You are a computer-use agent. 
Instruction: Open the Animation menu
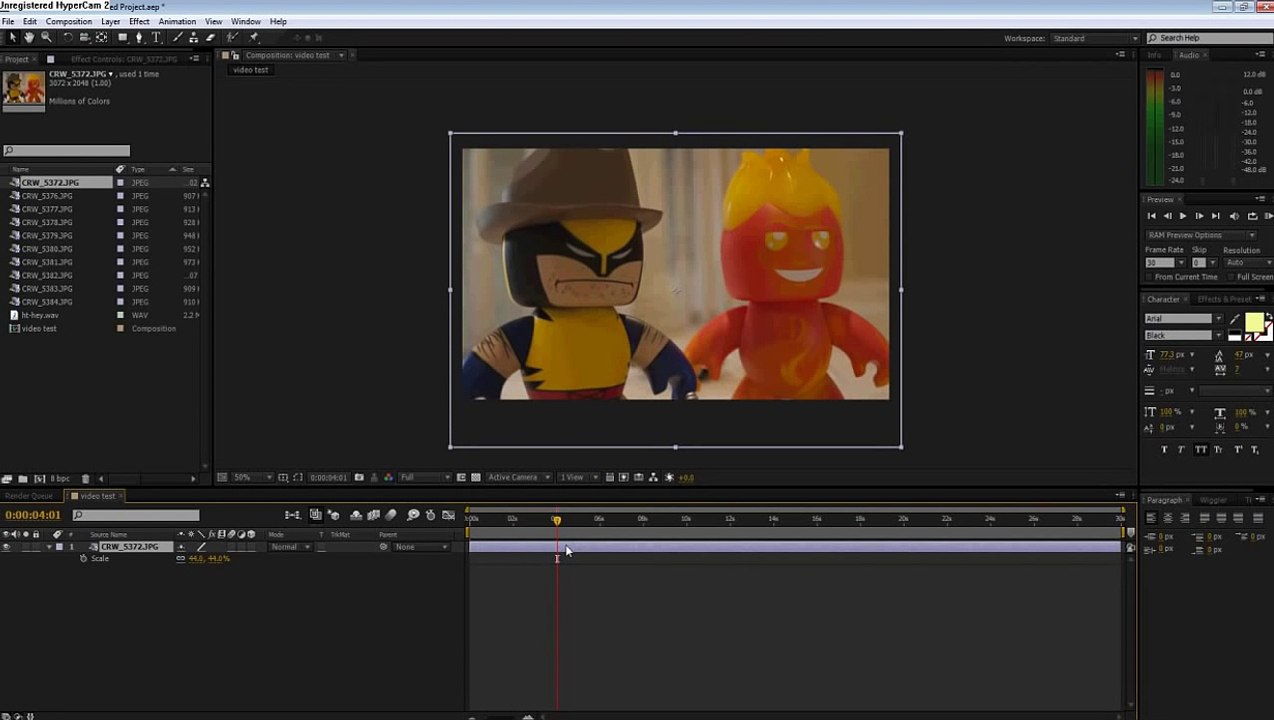(x=177, y=21)
